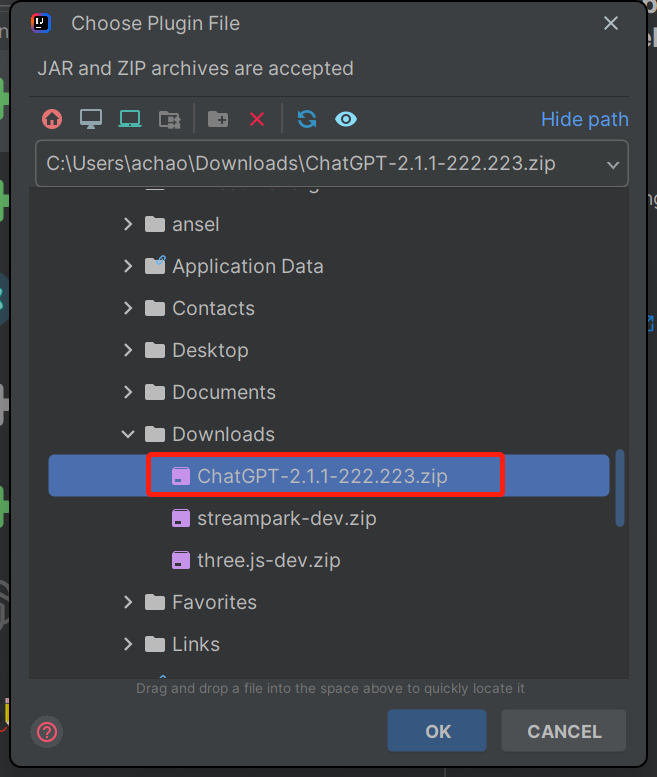Expand the Documents folder
The image size is (657, 777).
click(x=128, y=392)
